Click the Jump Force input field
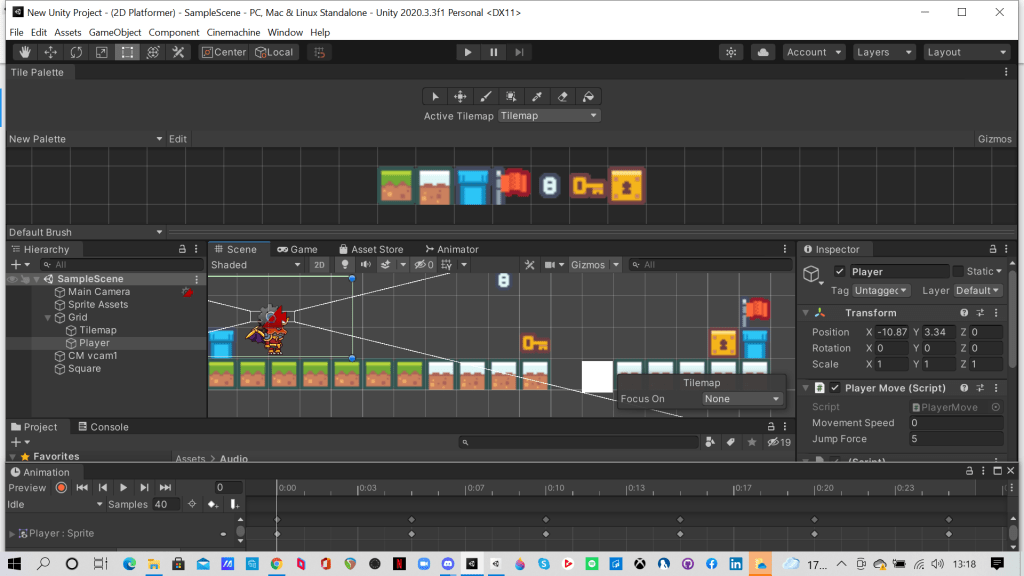This screenshot has height=576, width=1024. coord(955,439)
